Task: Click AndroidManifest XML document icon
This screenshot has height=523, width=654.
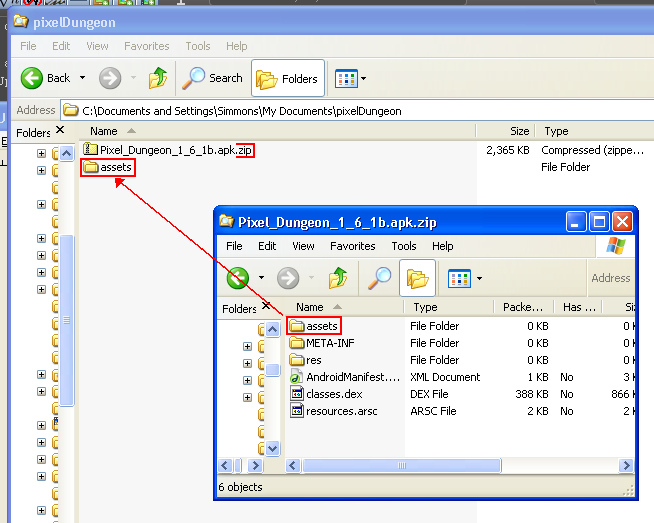Action: pyautogui.click(x=296, y=377)
